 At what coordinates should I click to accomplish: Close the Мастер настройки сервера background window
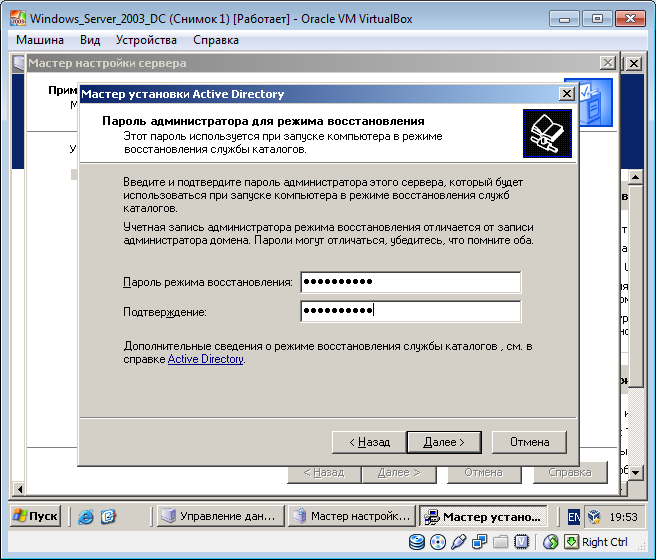click(607, 63)
